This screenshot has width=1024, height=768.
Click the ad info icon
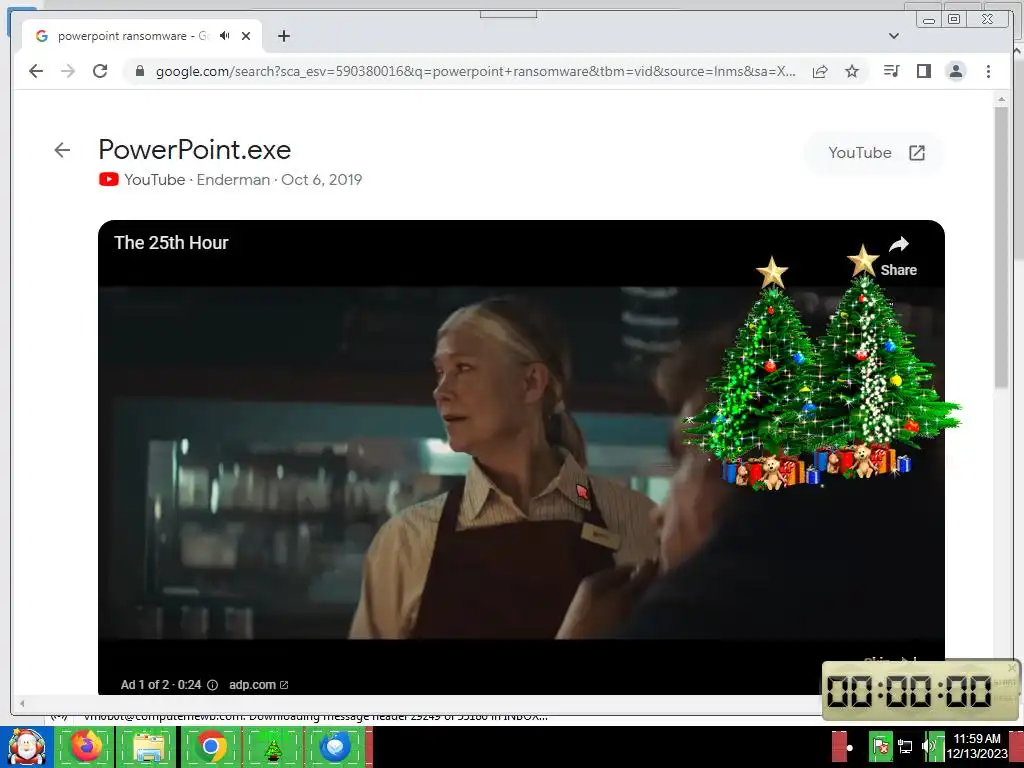tap(212, 685)
